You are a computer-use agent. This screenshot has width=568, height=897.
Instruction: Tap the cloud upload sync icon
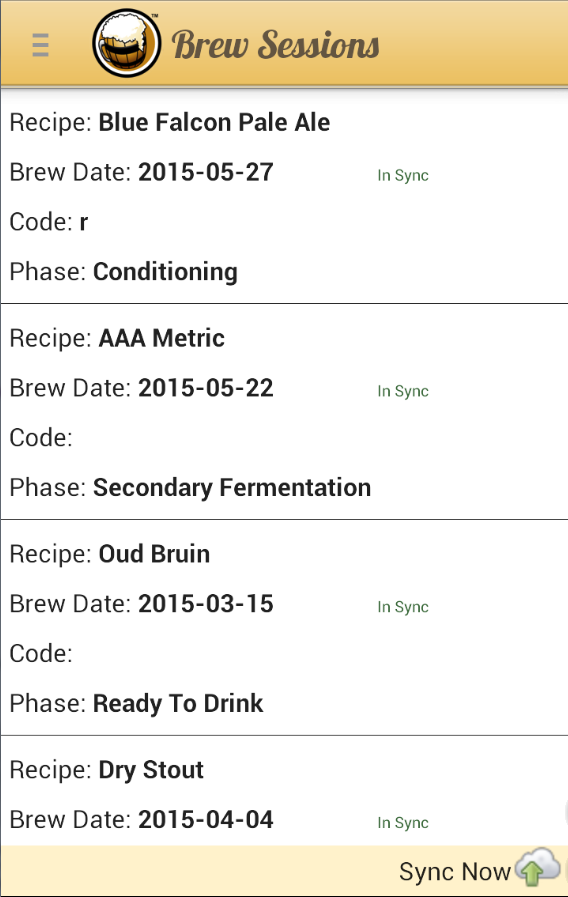point(537,868)
